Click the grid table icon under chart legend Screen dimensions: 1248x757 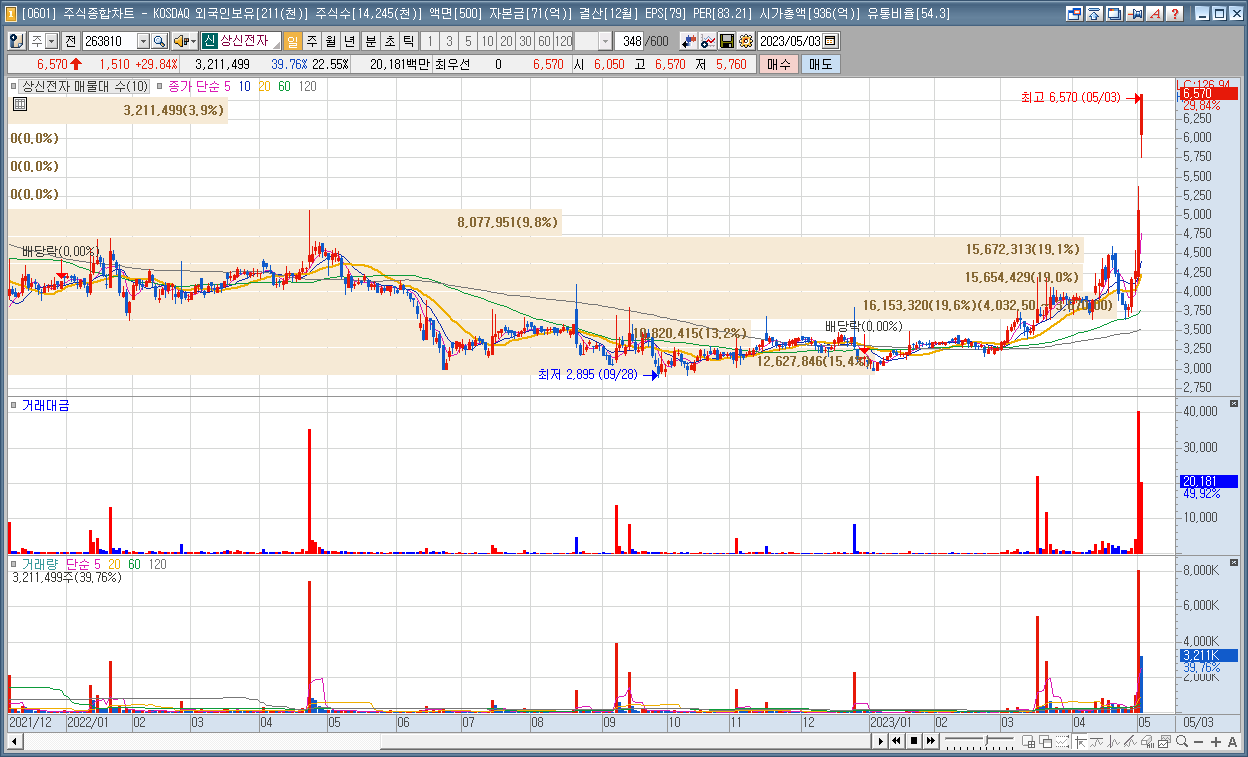click(20, 104)
